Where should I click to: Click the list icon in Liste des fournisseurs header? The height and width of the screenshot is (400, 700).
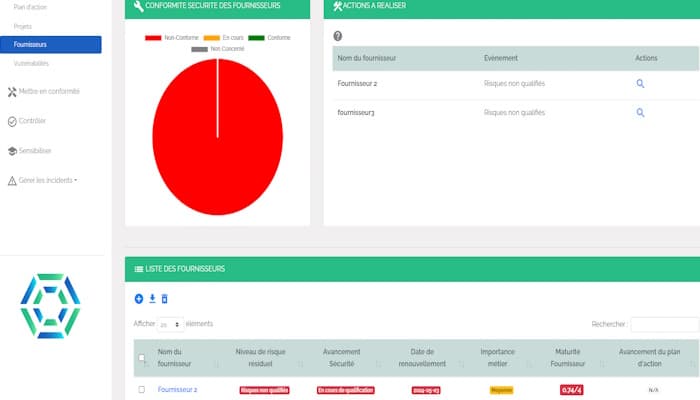[139, 269]
